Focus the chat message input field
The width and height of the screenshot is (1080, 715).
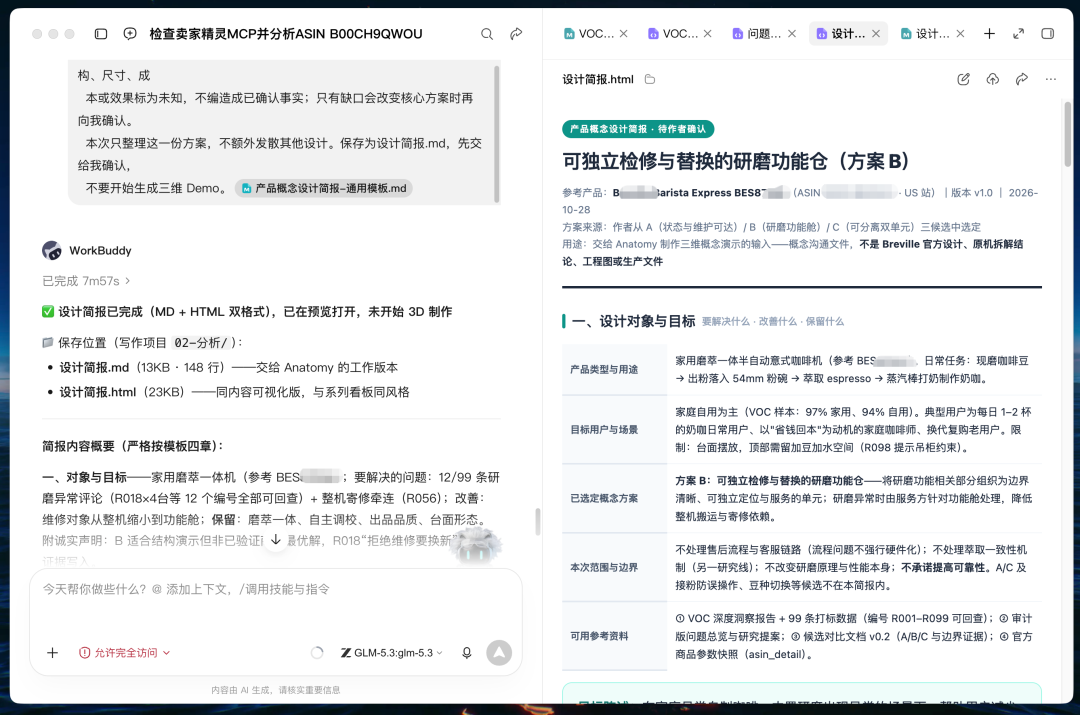(276, 589)
